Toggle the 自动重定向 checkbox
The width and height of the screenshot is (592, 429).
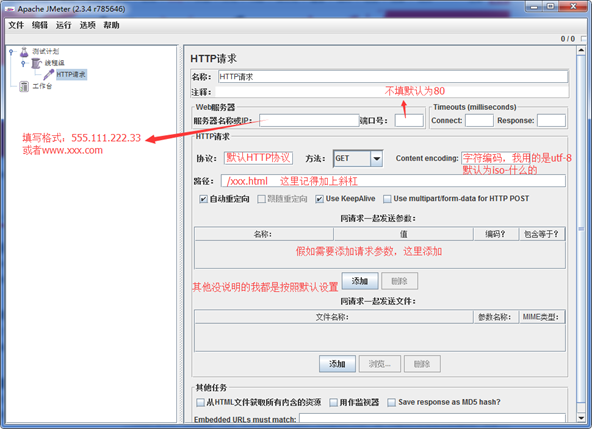203,199
